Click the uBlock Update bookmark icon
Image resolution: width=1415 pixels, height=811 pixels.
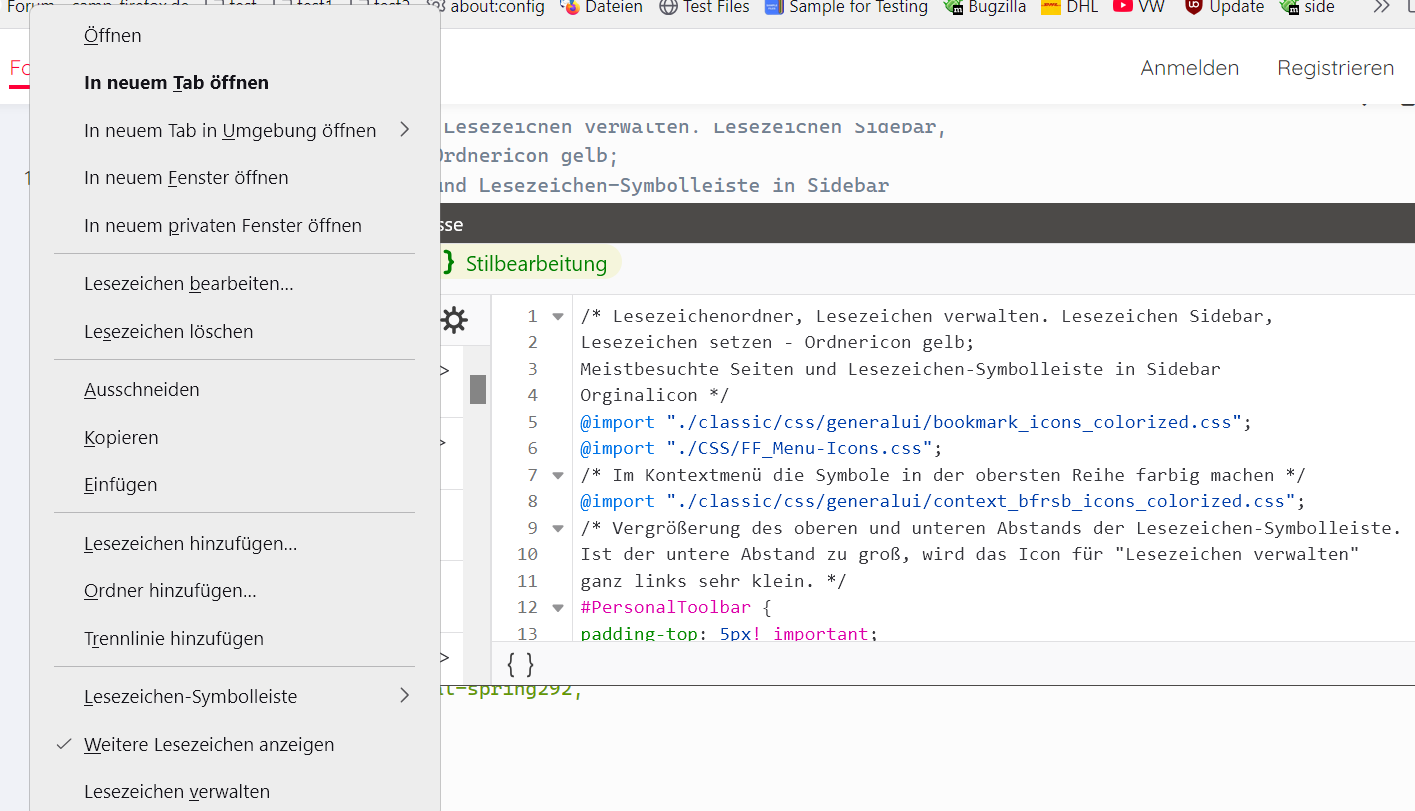point(1194,7)
